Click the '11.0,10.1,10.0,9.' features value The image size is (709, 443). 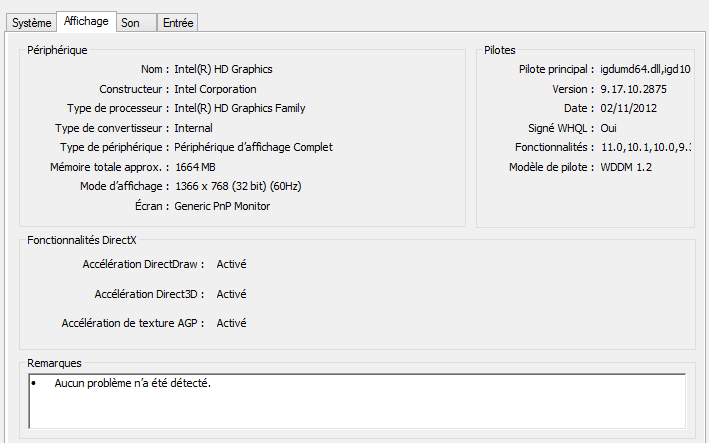(646, 147)
